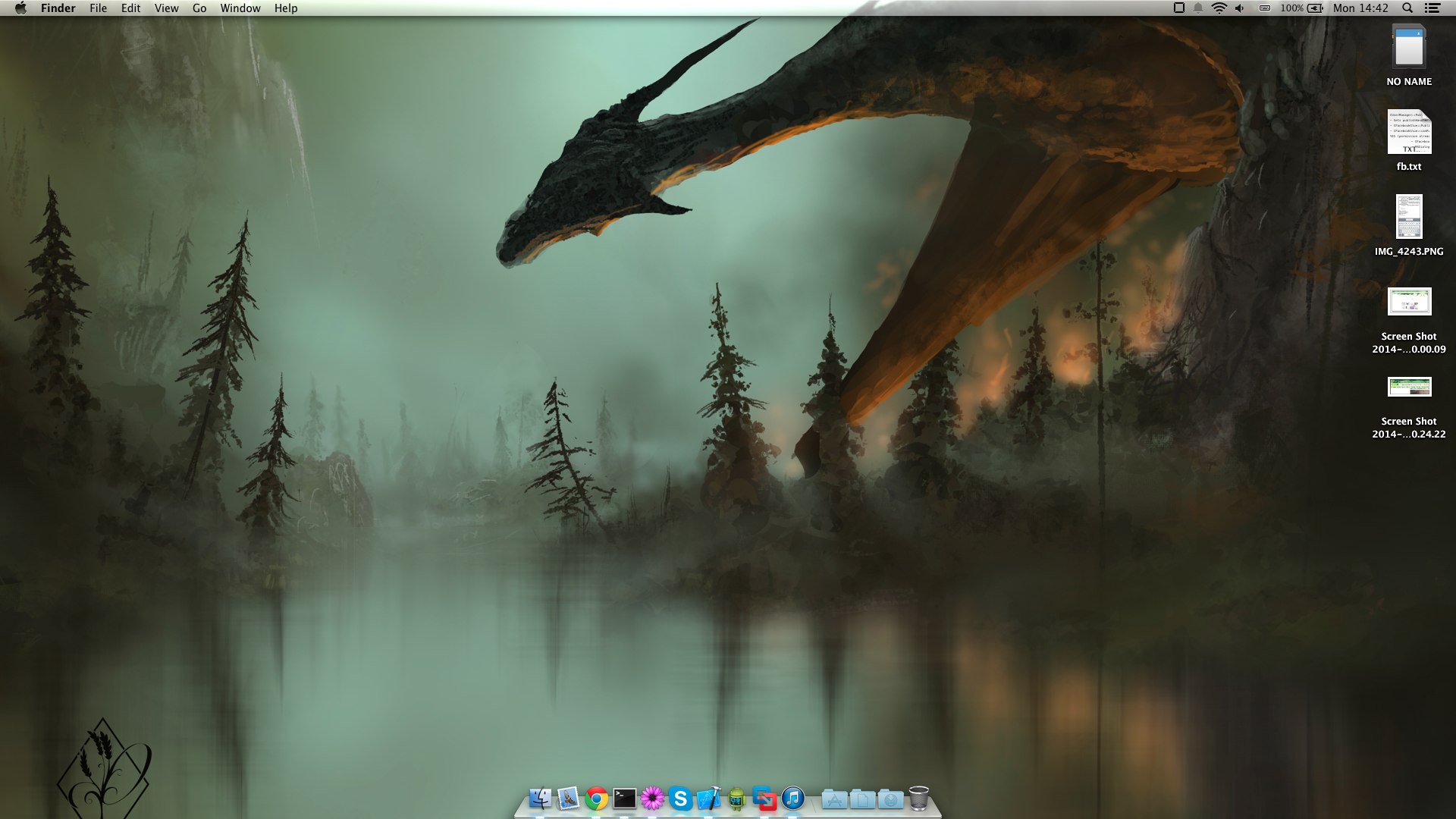Expand the Downloads stack in Dock

point(890,799)
